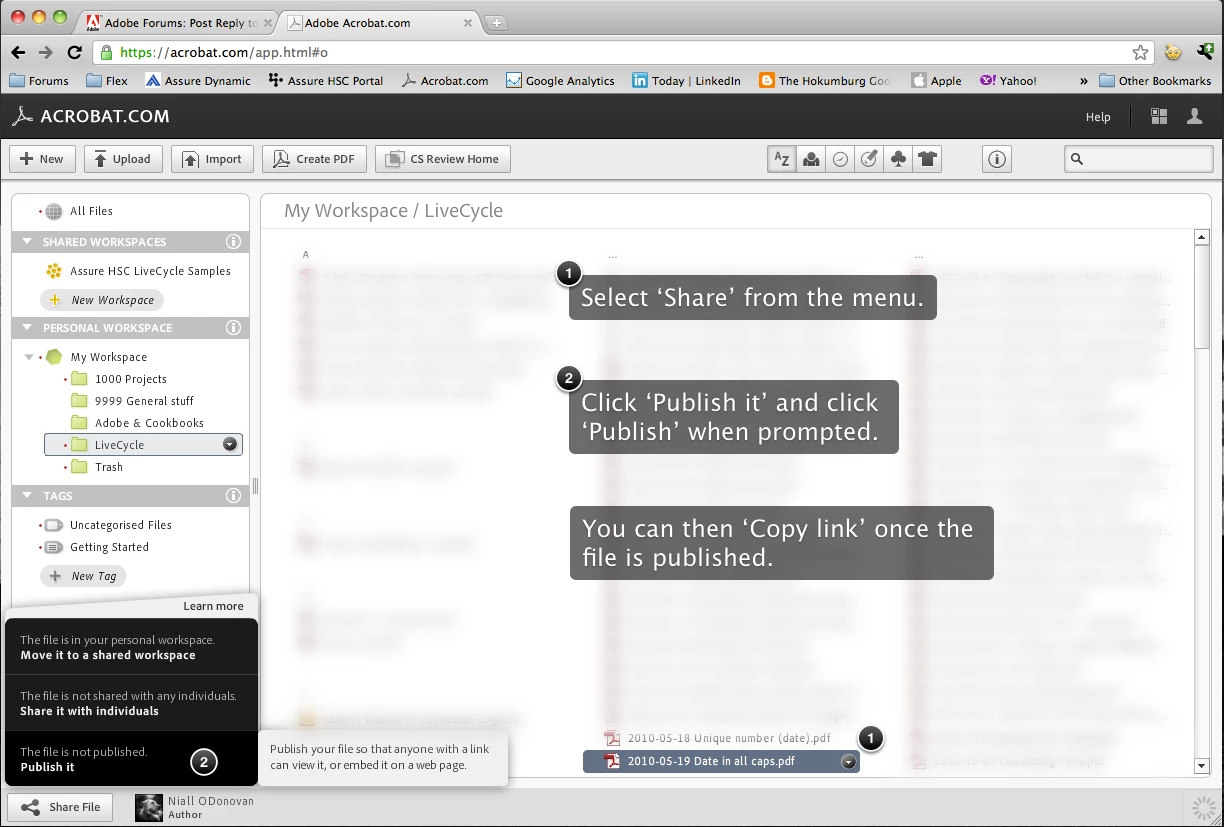The width and height of the screenshot is (1224, 827).
Task: Sort by last edited using the pencil icon
Action: [x=869, y=159]
